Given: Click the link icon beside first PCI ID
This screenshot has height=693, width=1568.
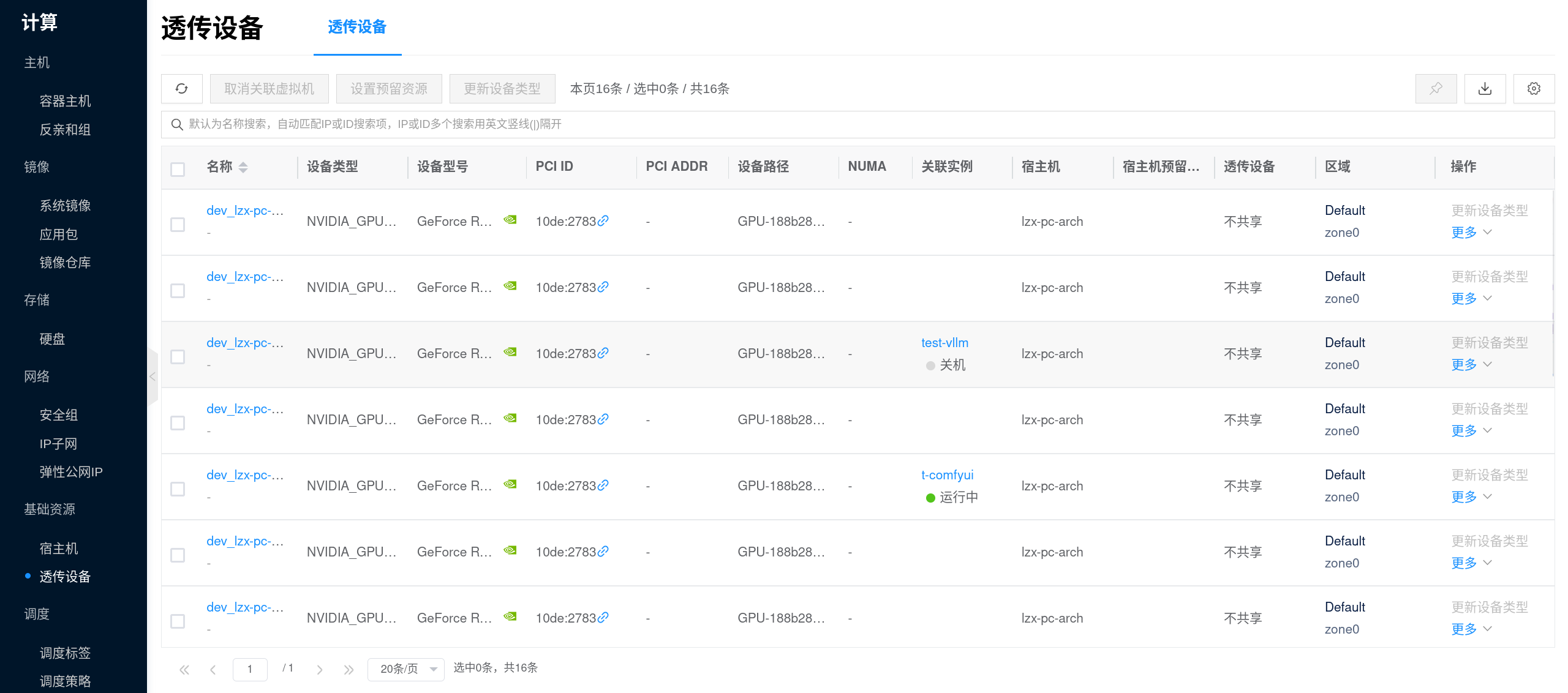Looking at the screenshot, I should 603,220.
